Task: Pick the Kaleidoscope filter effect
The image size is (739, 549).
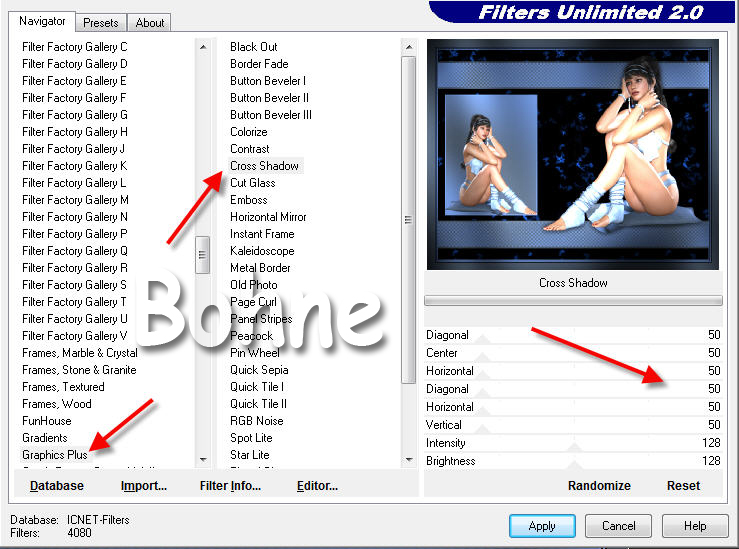Action: pyautogui.click(x=262, y=251)
